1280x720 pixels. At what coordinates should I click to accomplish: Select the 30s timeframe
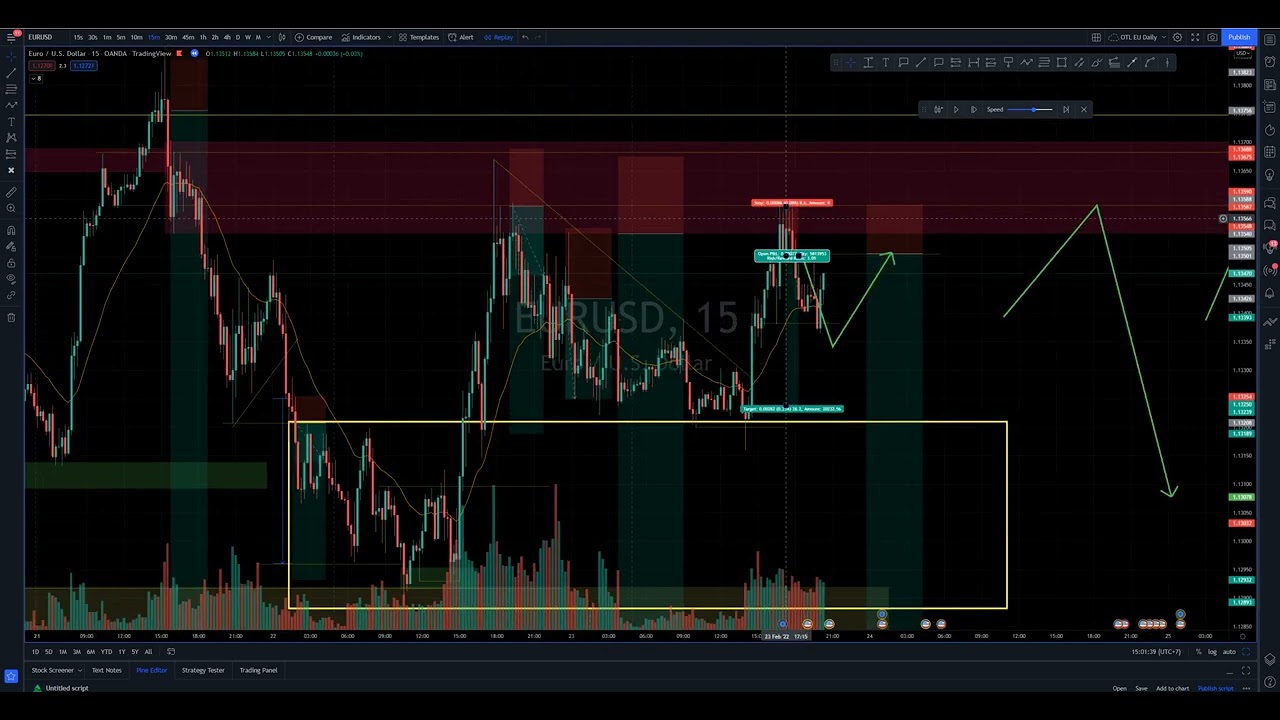click(92, 37)
